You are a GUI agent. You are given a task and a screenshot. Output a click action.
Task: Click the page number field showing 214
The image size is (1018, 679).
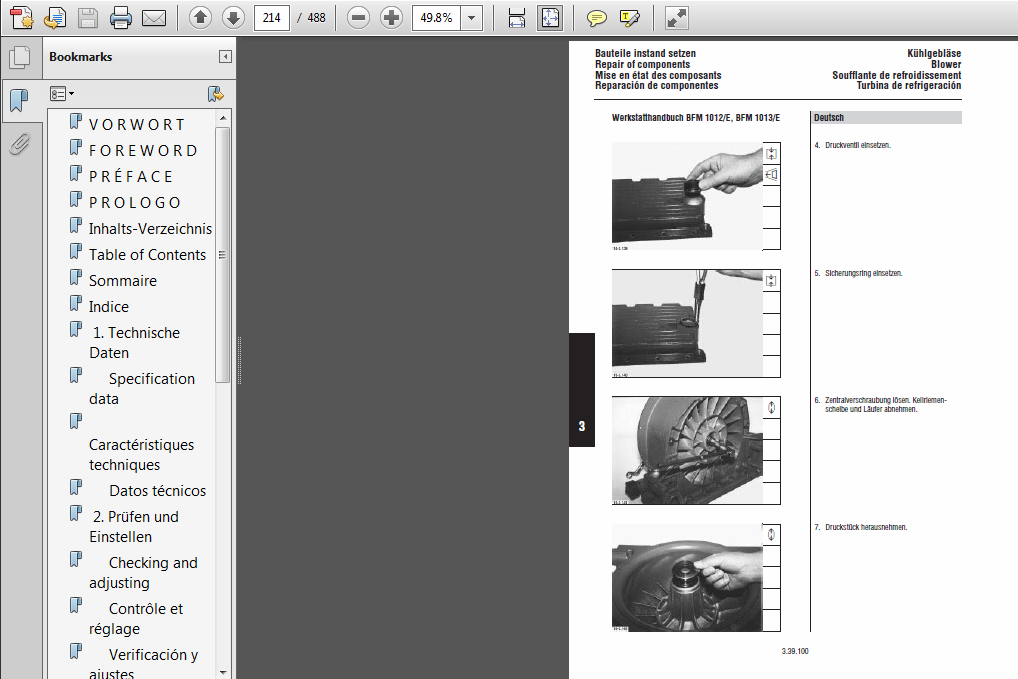pyautogui.click(x=271, y=18)
